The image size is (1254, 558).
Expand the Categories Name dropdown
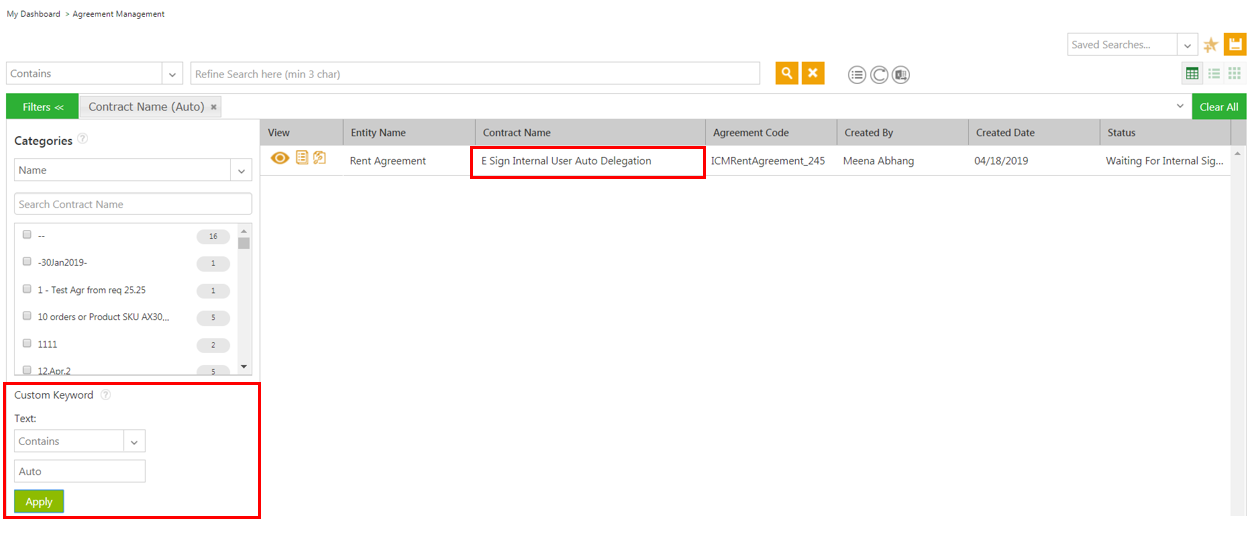[241, 171]
